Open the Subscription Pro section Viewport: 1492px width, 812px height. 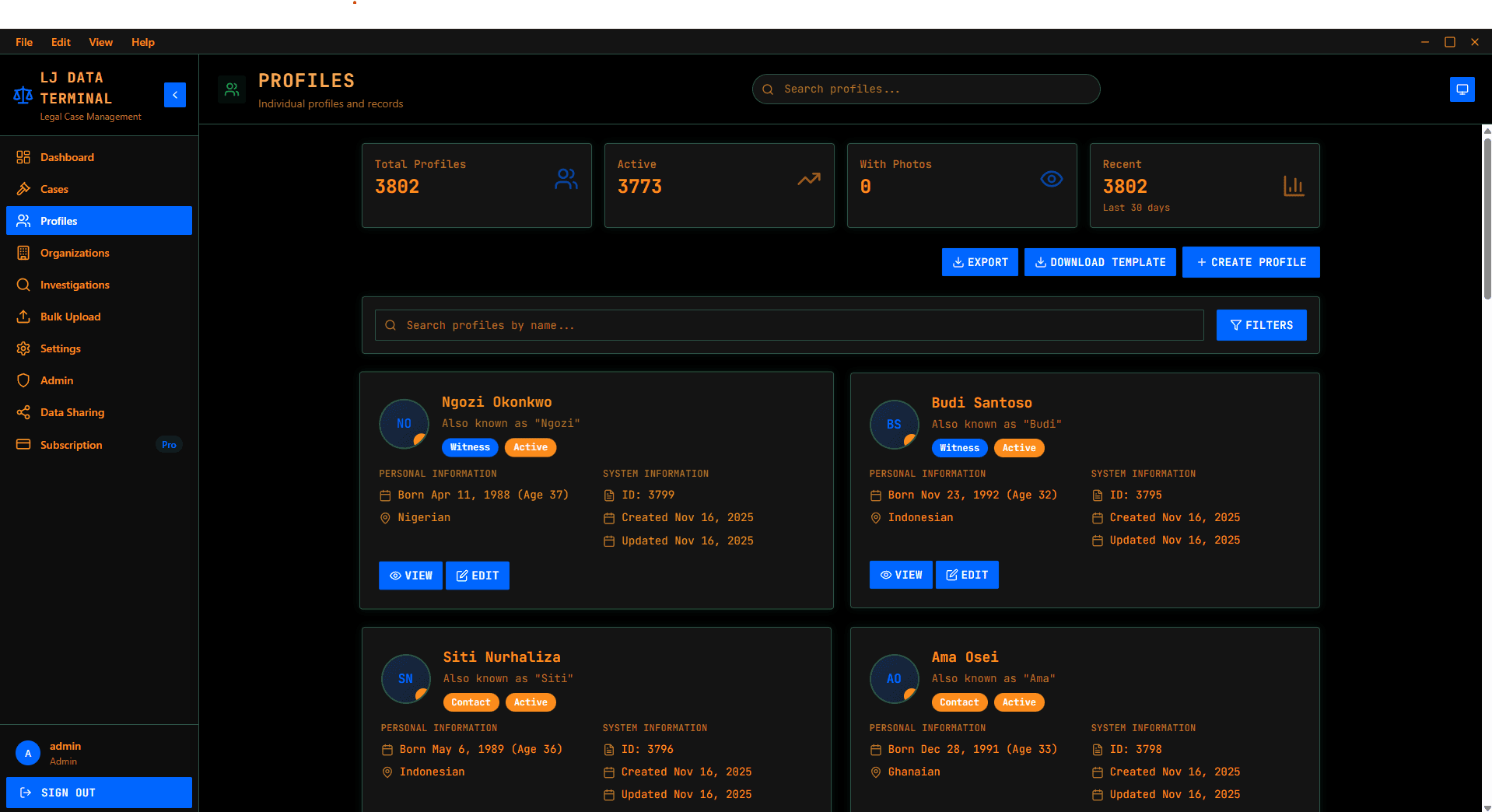point(71,444)
